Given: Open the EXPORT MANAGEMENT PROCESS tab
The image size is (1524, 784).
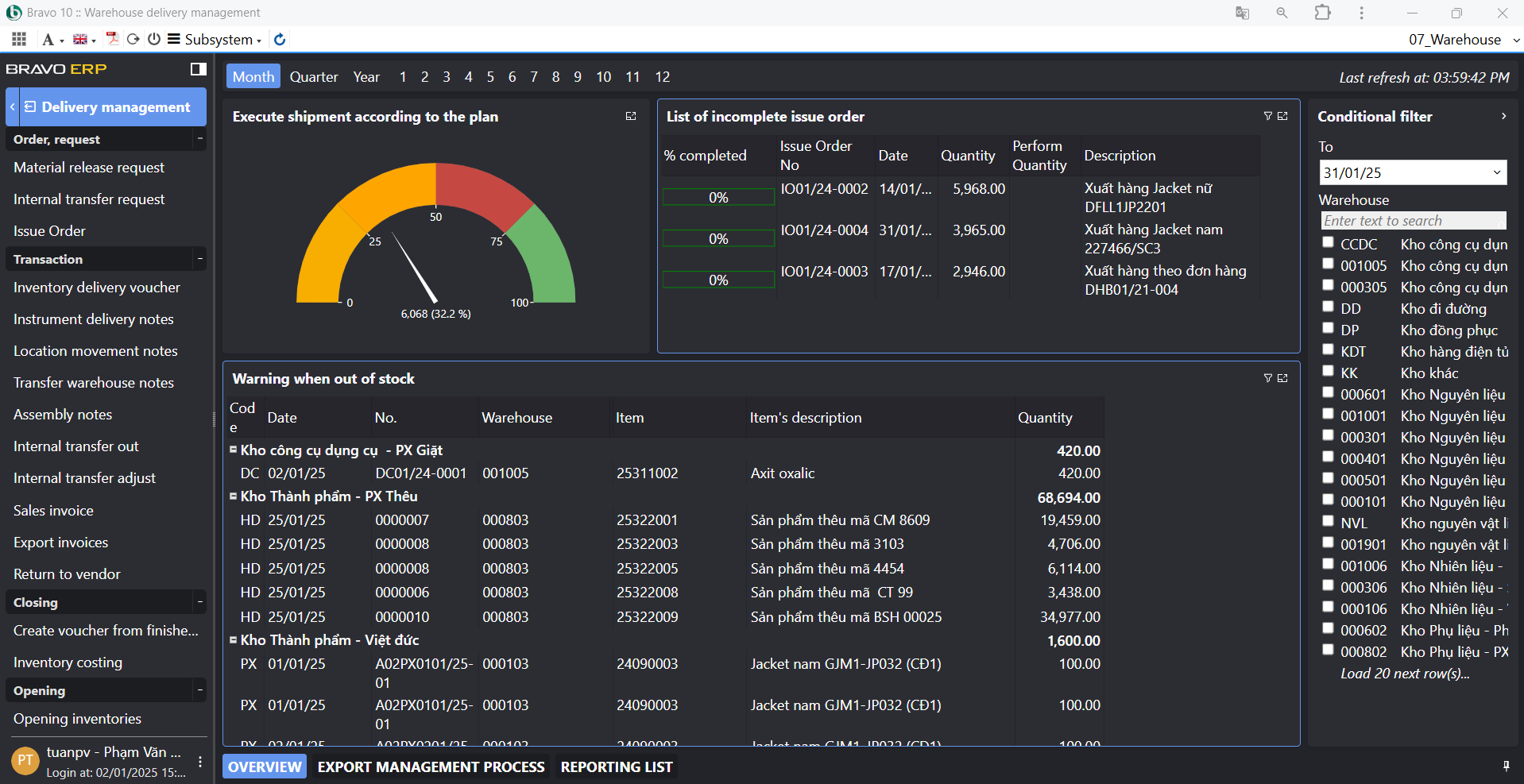Looking at the screenshot, I should [431, 767].
